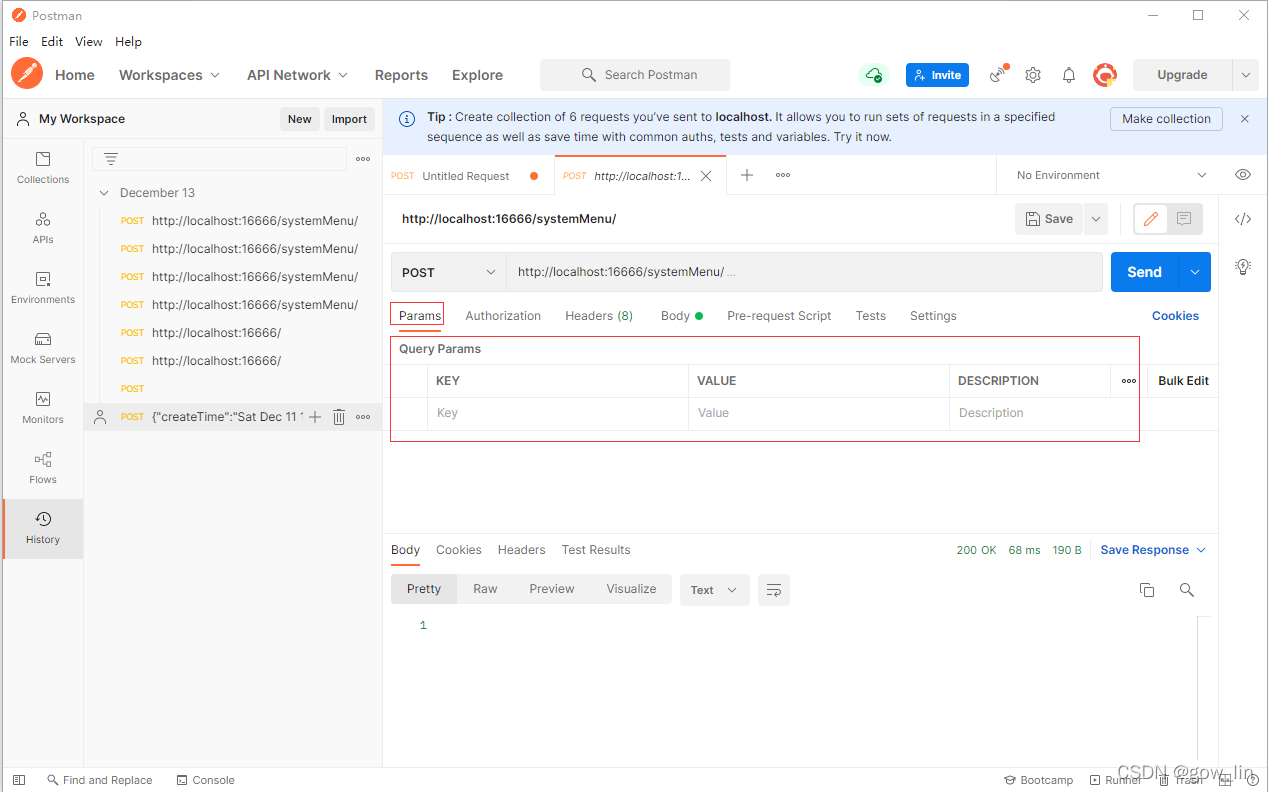
Task: Open the help icon in status bar
Action: (x=1253, y=780)
